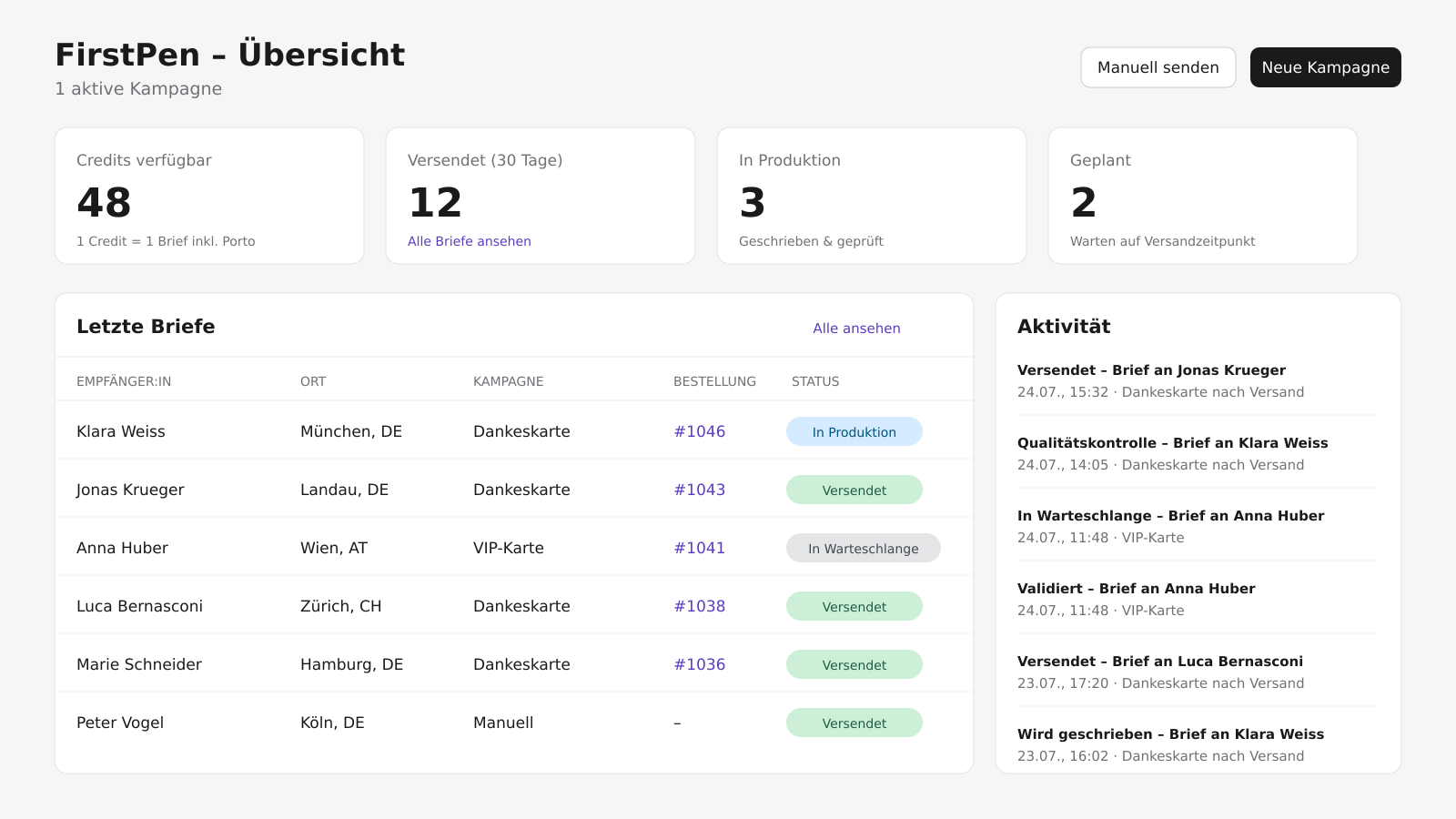Viewport: 1456px width, 819px height.
Task: Open order #1046
Action: [x=699, y=431]
